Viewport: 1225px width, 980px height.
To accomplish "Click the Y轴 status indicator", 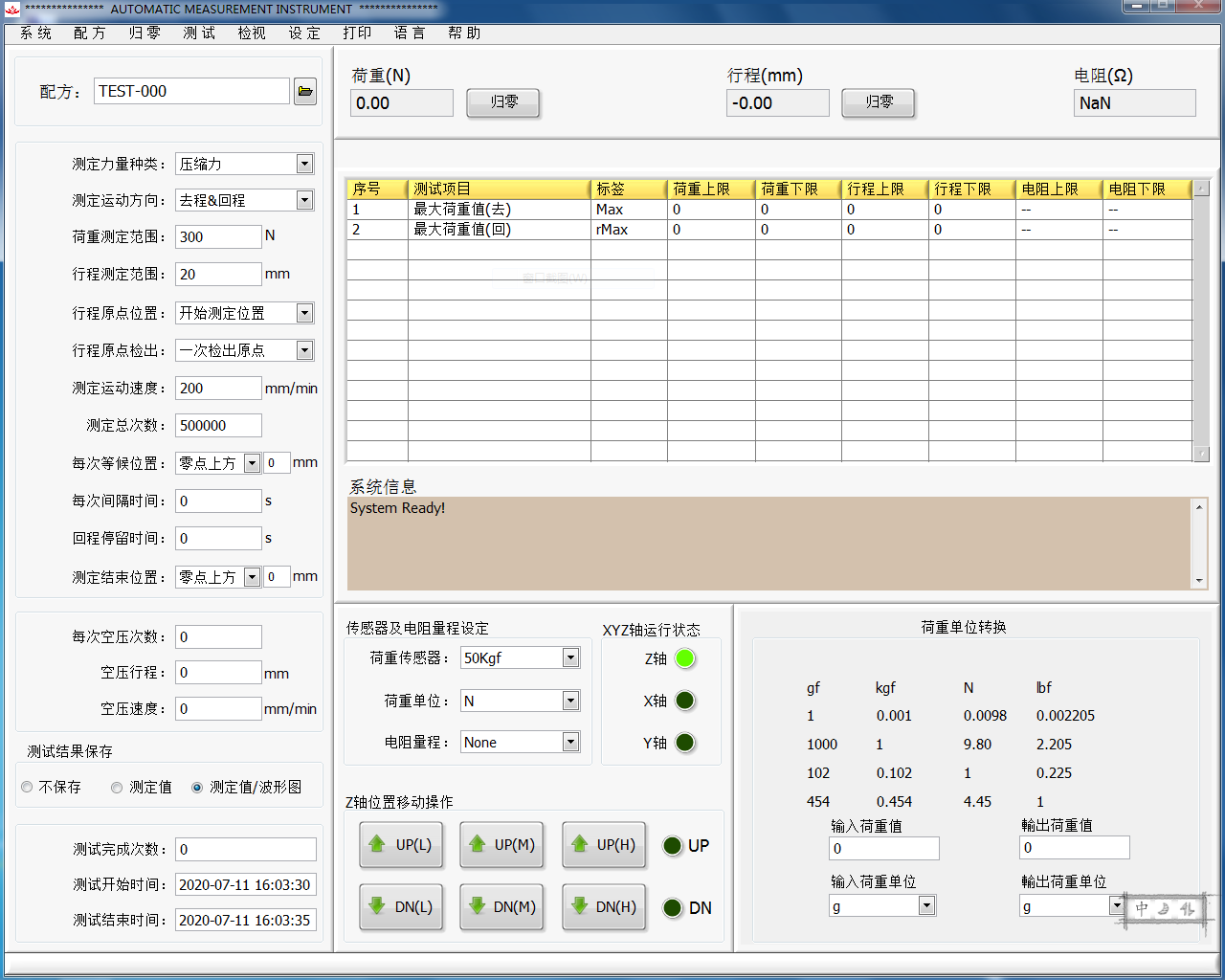I will pos(684,743).
